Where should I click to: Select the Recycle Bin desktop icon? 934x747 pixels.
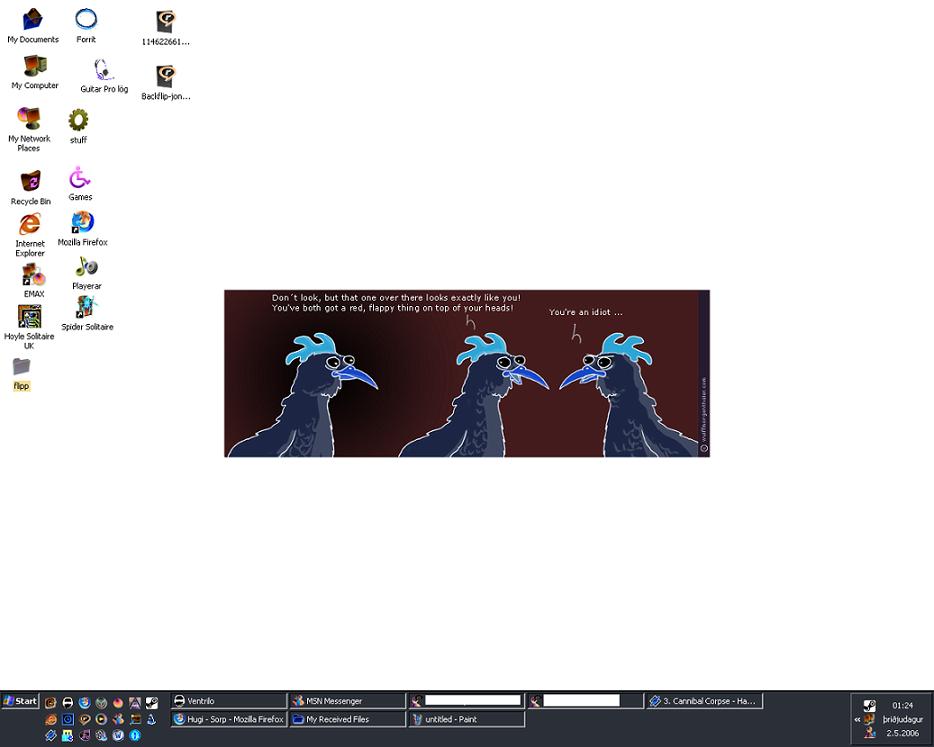(30, 188)
